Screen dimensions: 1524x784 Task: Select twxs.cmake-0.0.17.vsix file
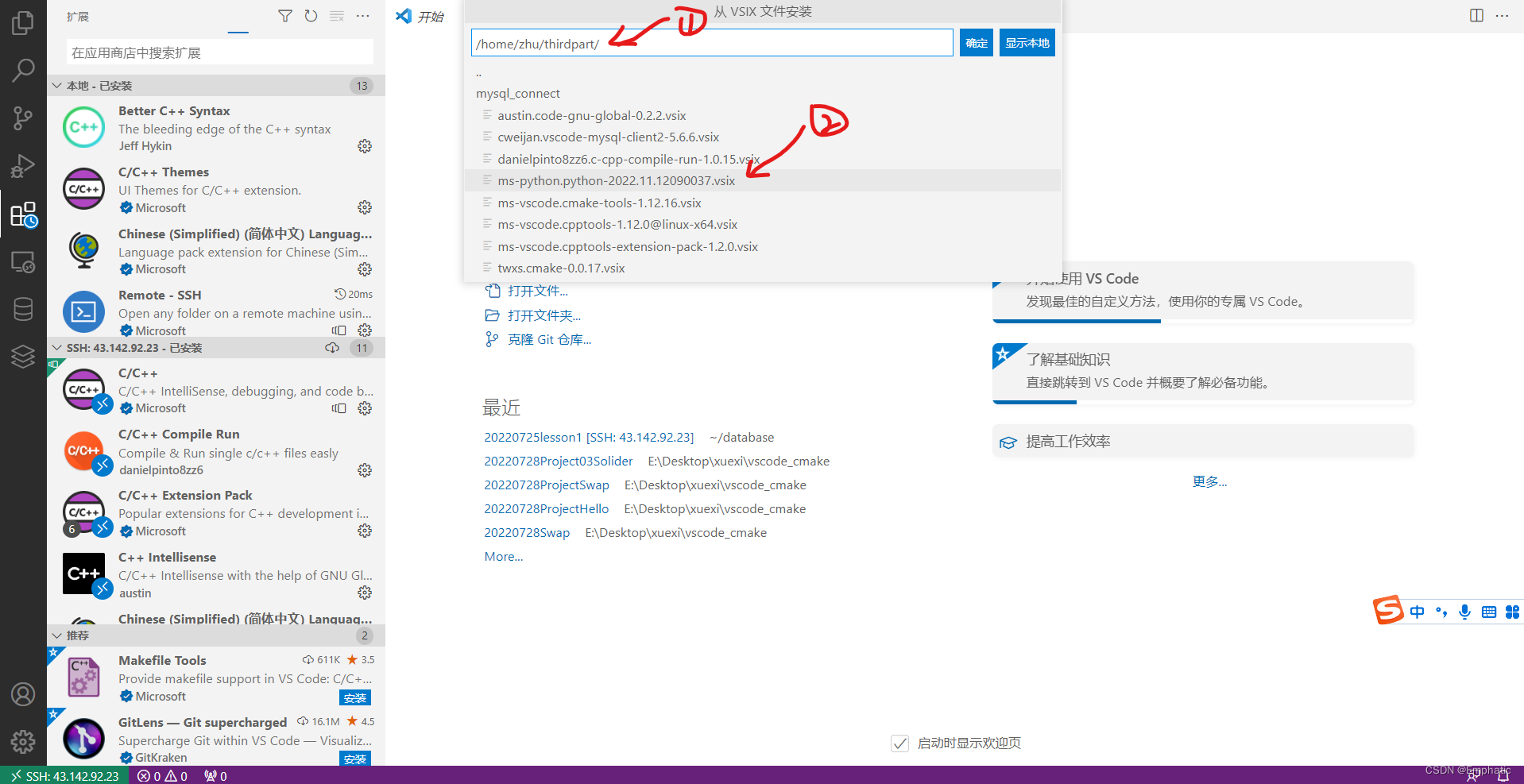(x=762, y=268)
